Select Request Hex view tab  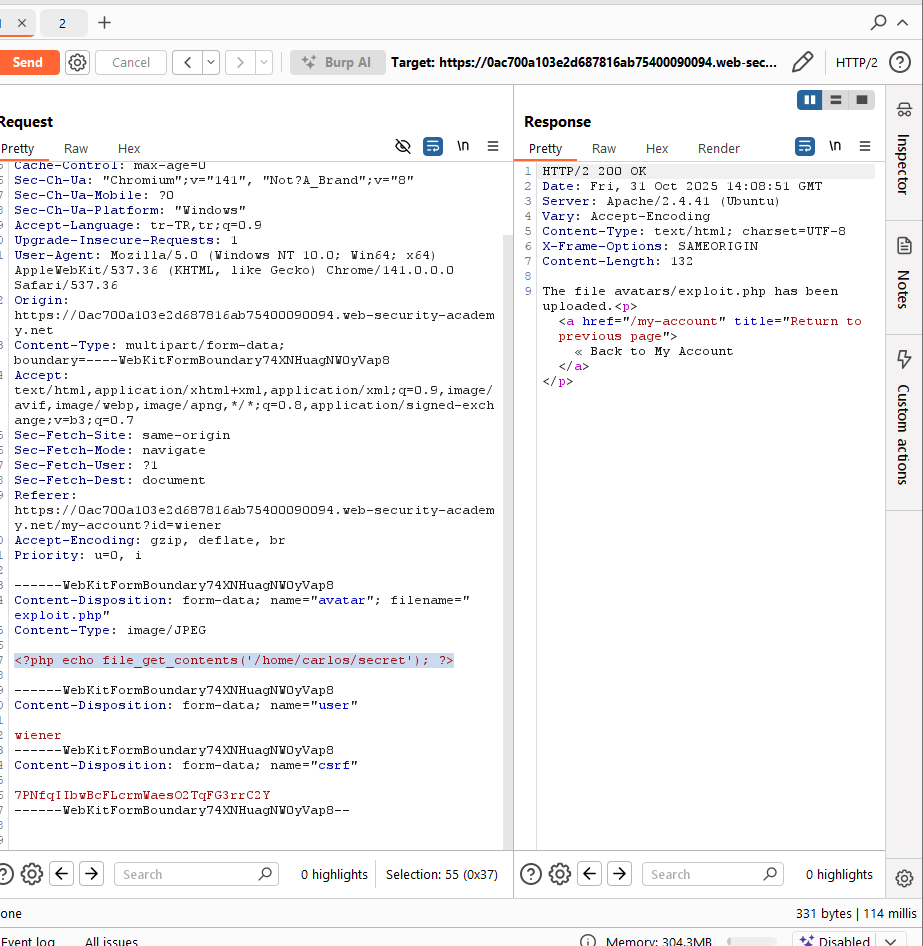coord(129,148)
